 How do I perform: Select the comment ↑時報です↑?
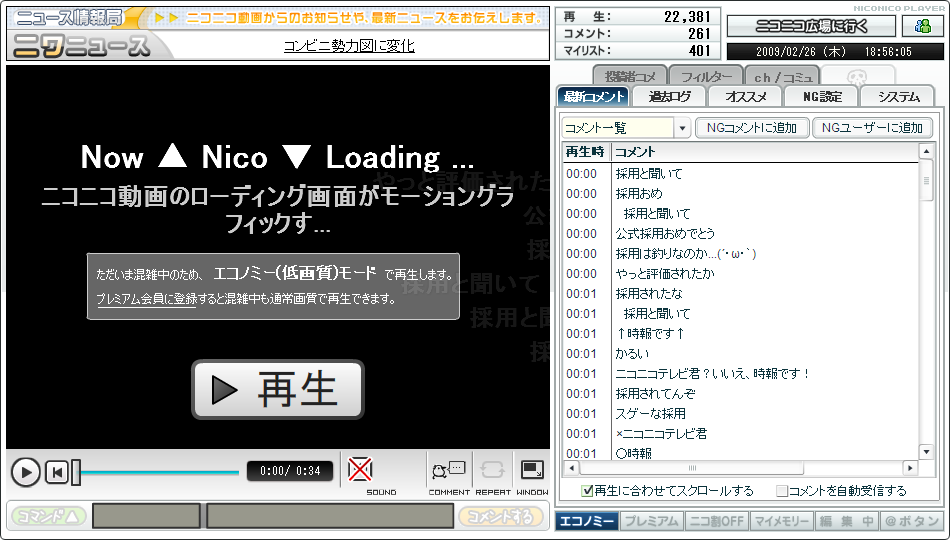click(650, 333)
